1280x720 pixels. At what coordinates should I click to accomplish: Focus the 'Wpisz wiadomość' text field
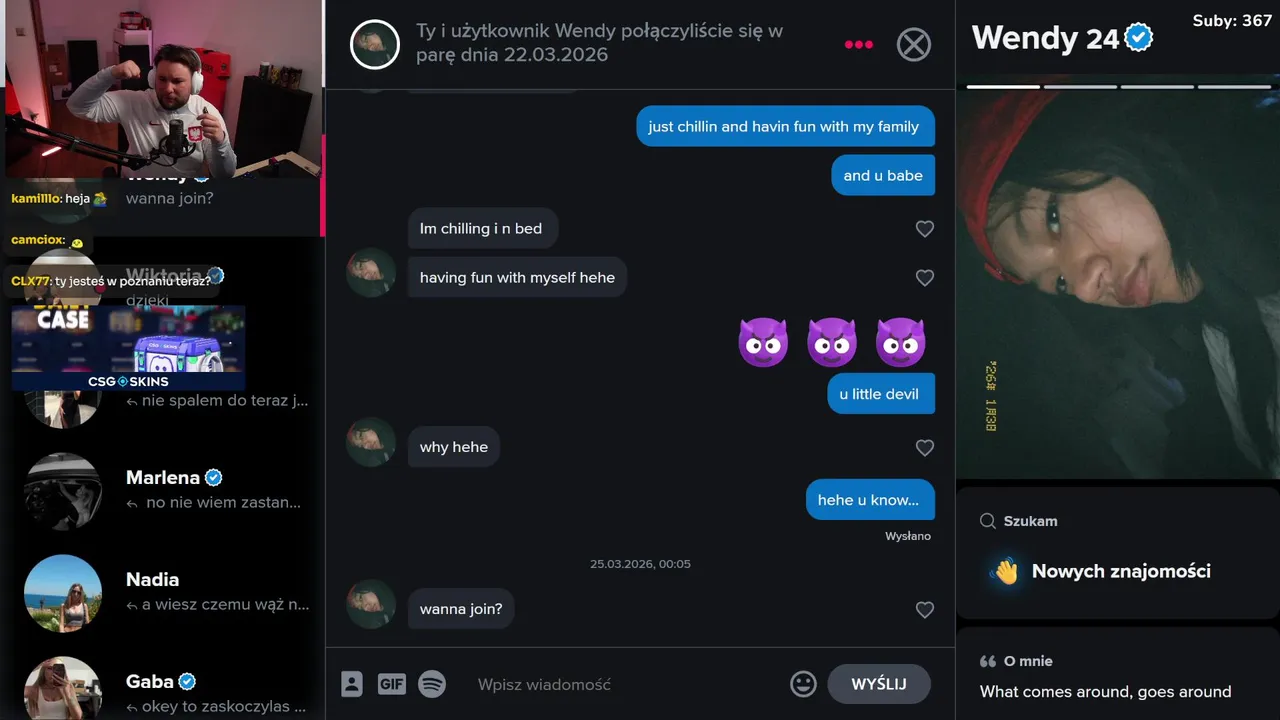point(625,684)
